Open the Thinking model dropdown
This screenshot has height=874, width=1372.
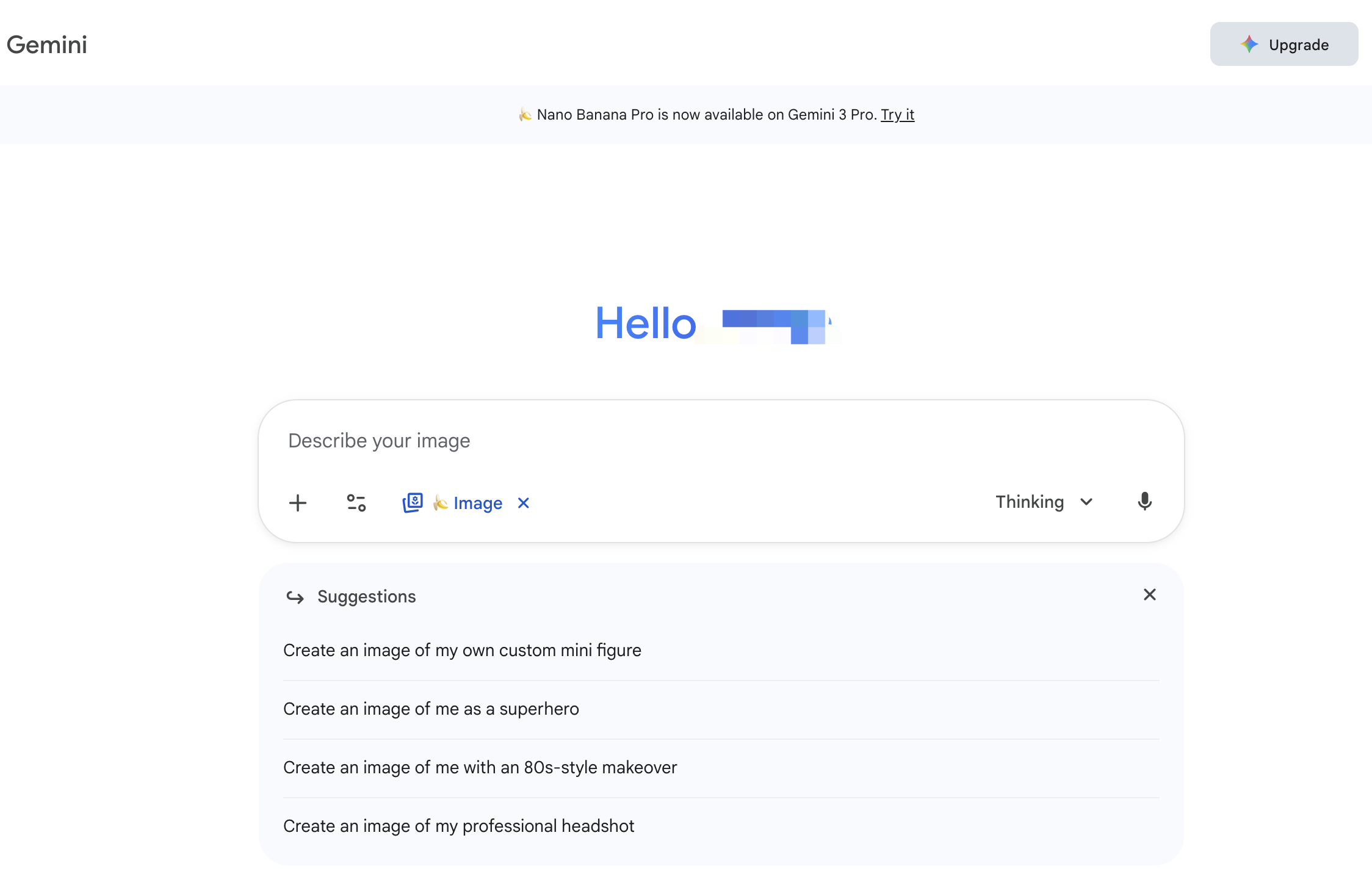tap(1029, 502)
